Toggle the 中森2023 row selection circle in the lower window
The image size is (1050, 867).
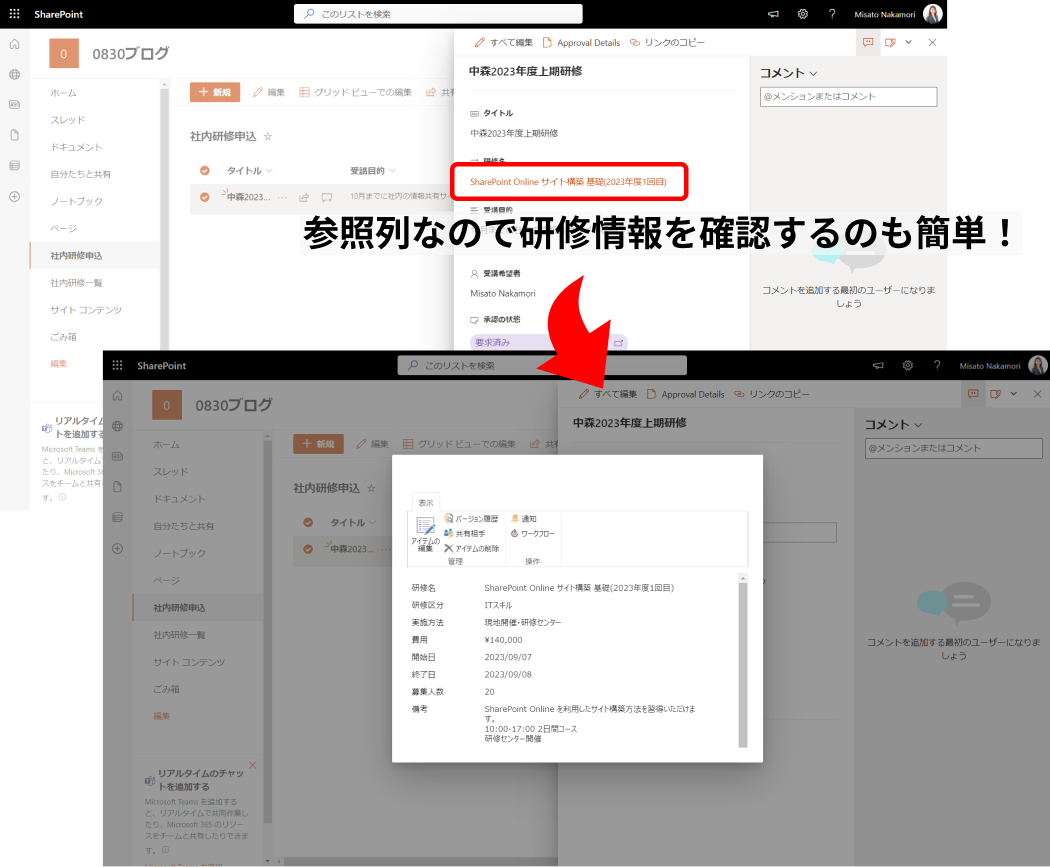click(x=308, y=549)
